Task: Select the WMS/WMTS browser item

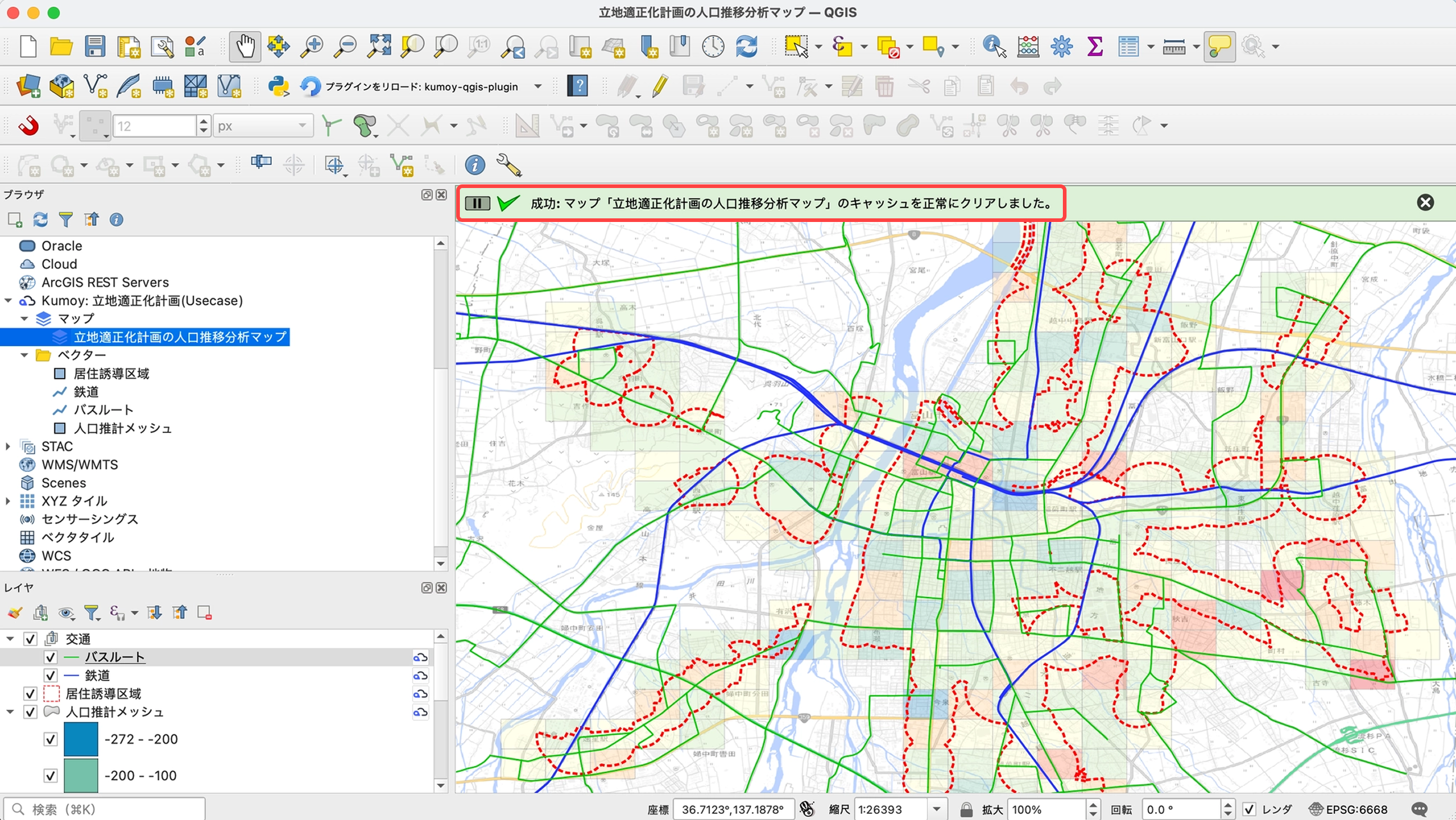Action: [x=79, y=465]
